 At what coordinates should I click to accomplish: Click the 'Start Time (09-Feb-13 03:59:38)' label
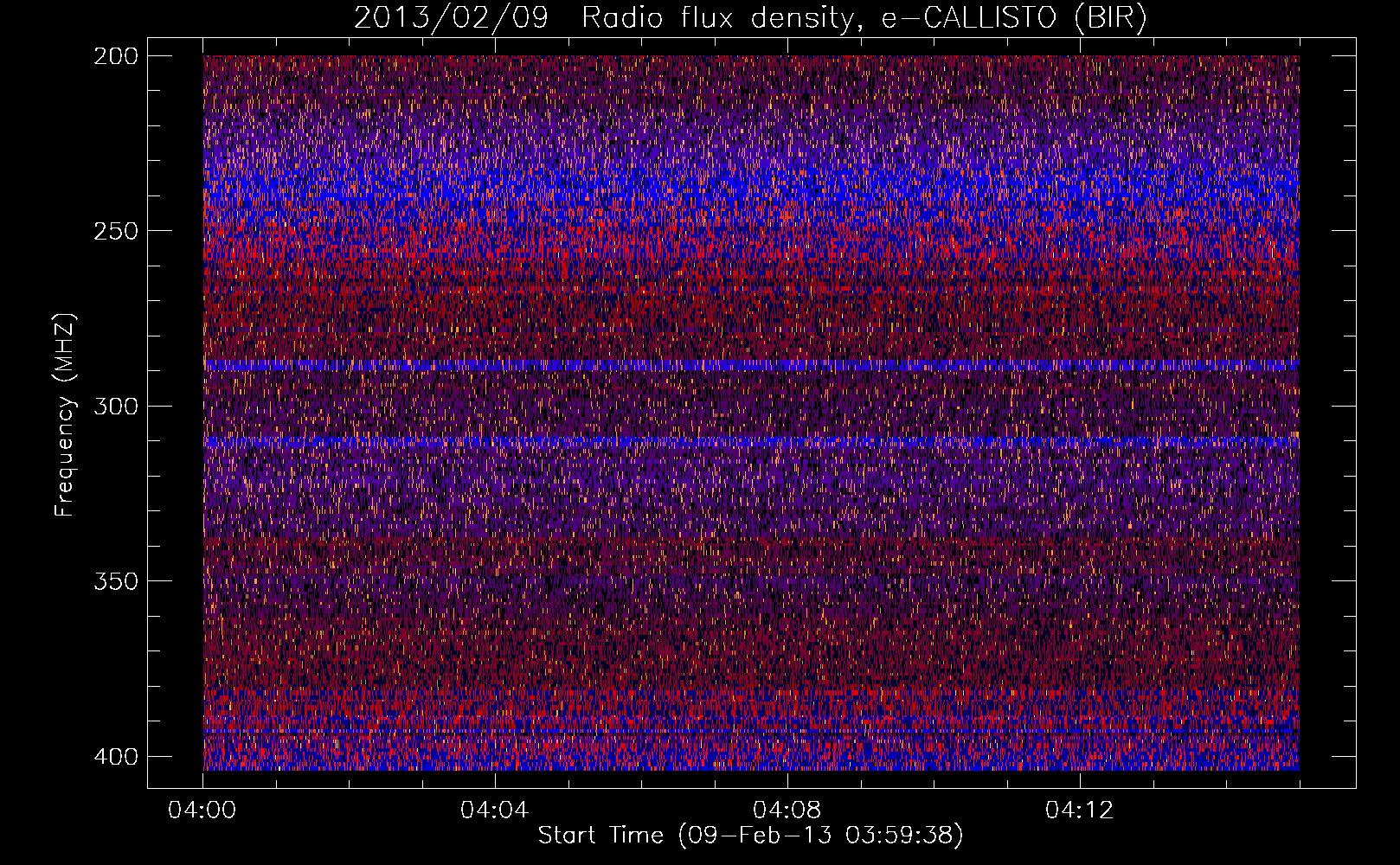(x=750, y=836)
